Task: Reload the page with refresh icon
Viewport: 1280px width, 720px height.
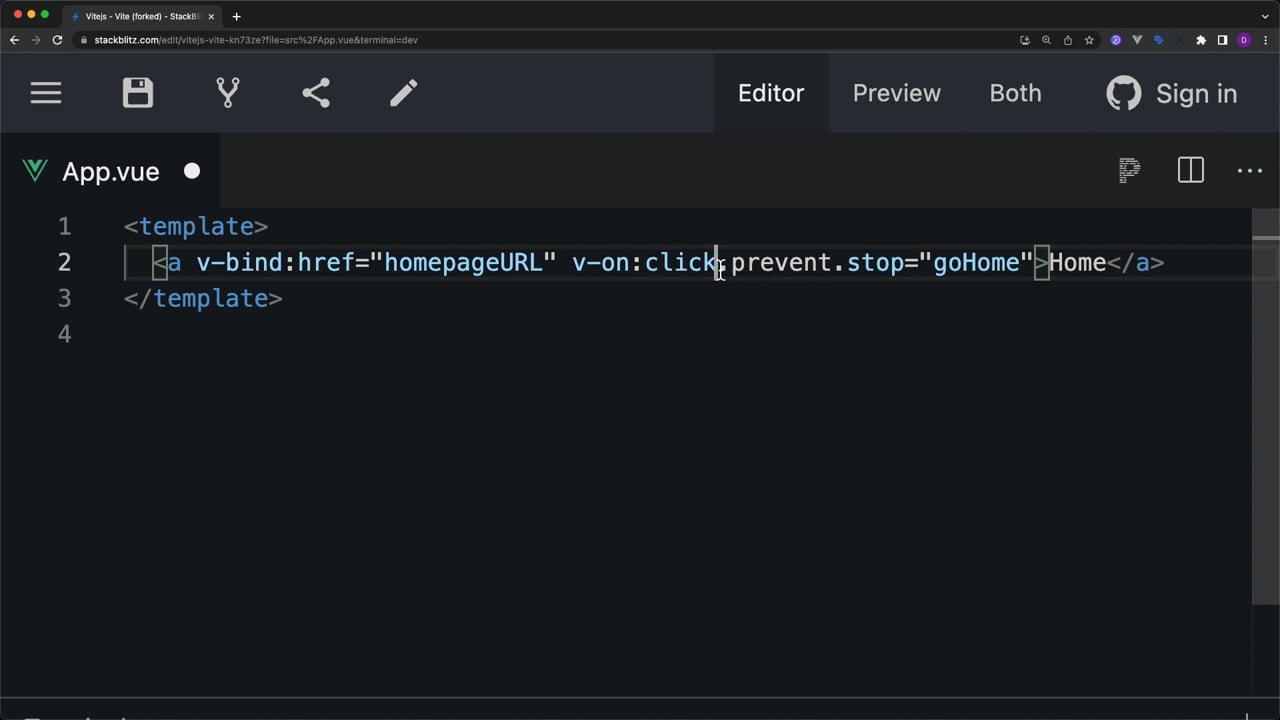Action: [57, 40]
